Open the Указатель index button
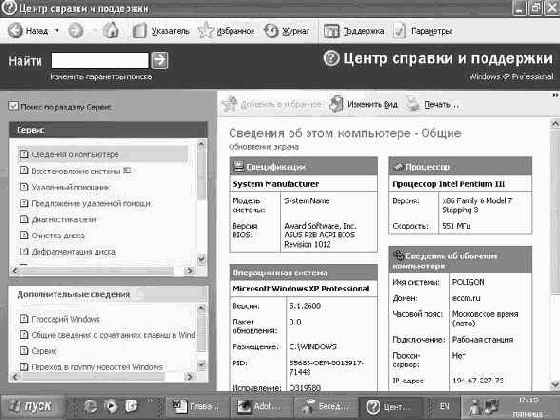The height and width of the screenshot is (420, 560). pos(161,31)
